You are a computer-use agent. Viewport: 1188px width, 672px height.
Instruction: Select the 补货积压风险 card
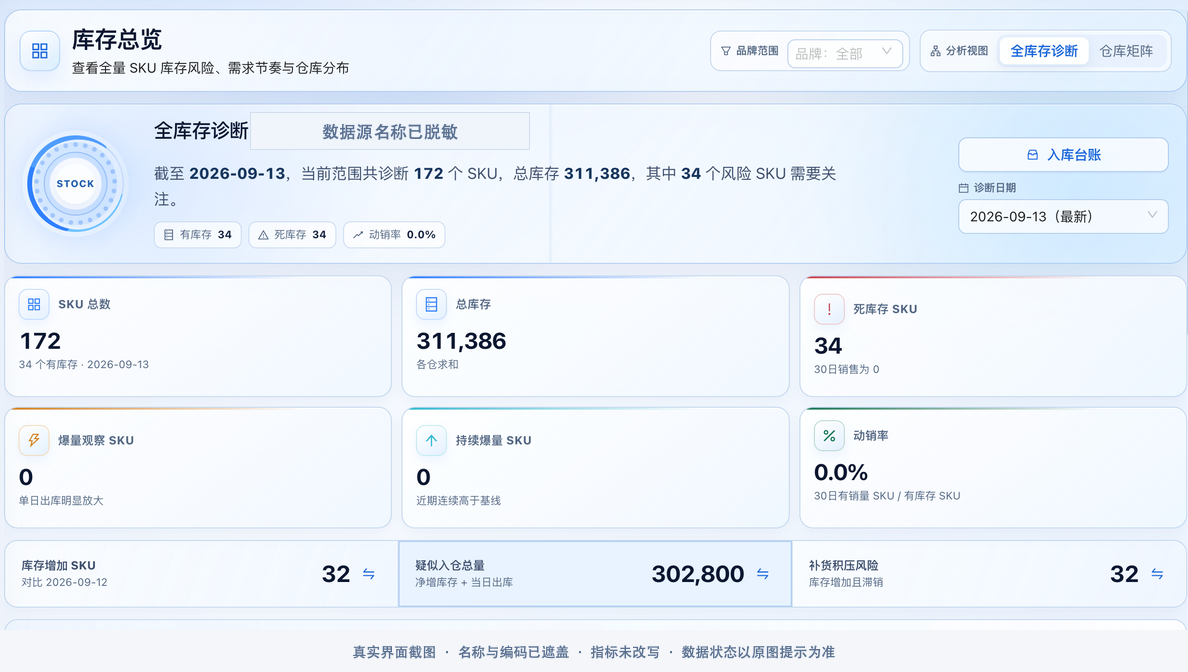[989, 574]
